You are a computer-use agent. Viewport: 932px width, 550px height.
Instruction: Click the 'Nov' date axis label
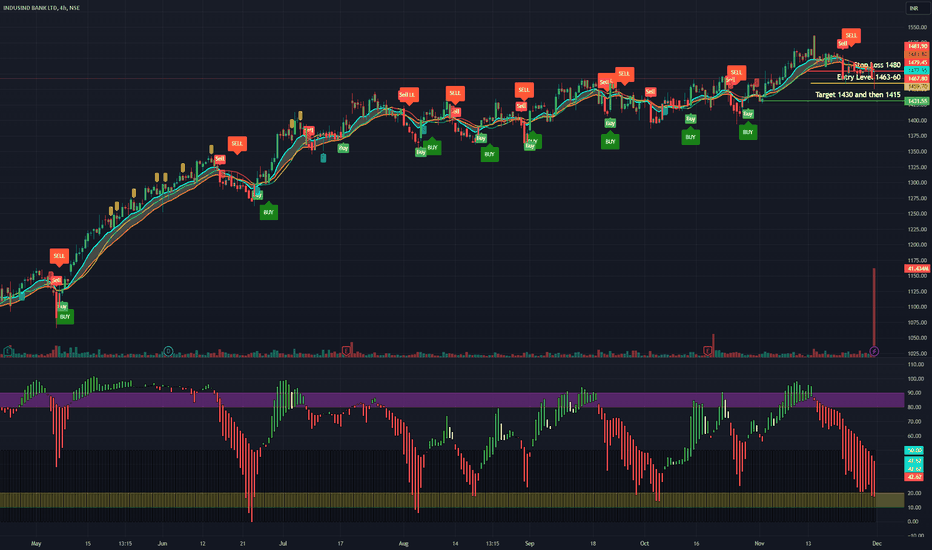(x=759, y=543)
